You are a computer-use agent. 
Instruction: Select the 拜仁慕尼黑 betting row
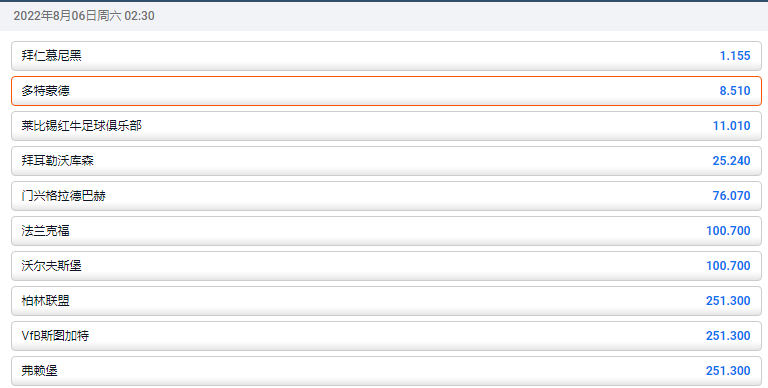[386, 56]
